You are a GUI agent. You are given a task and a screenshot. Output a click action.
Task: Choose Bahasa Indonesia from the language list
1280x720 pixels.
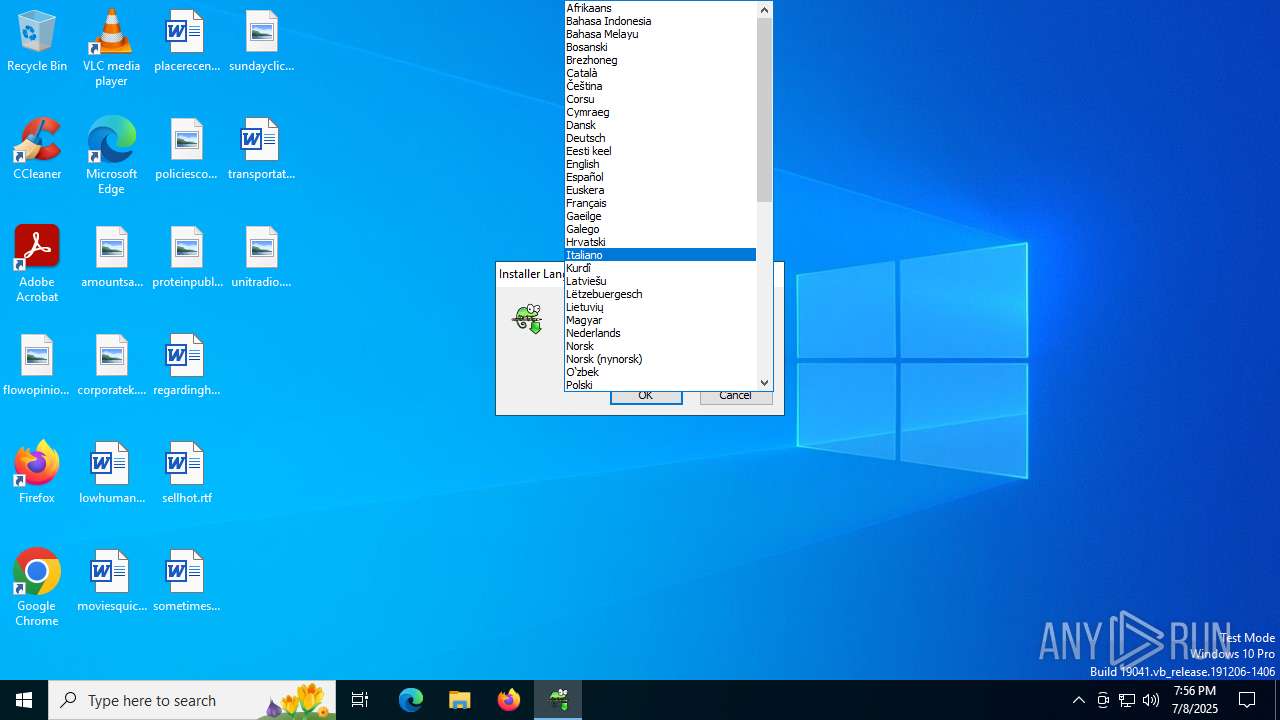coord(660,21)
